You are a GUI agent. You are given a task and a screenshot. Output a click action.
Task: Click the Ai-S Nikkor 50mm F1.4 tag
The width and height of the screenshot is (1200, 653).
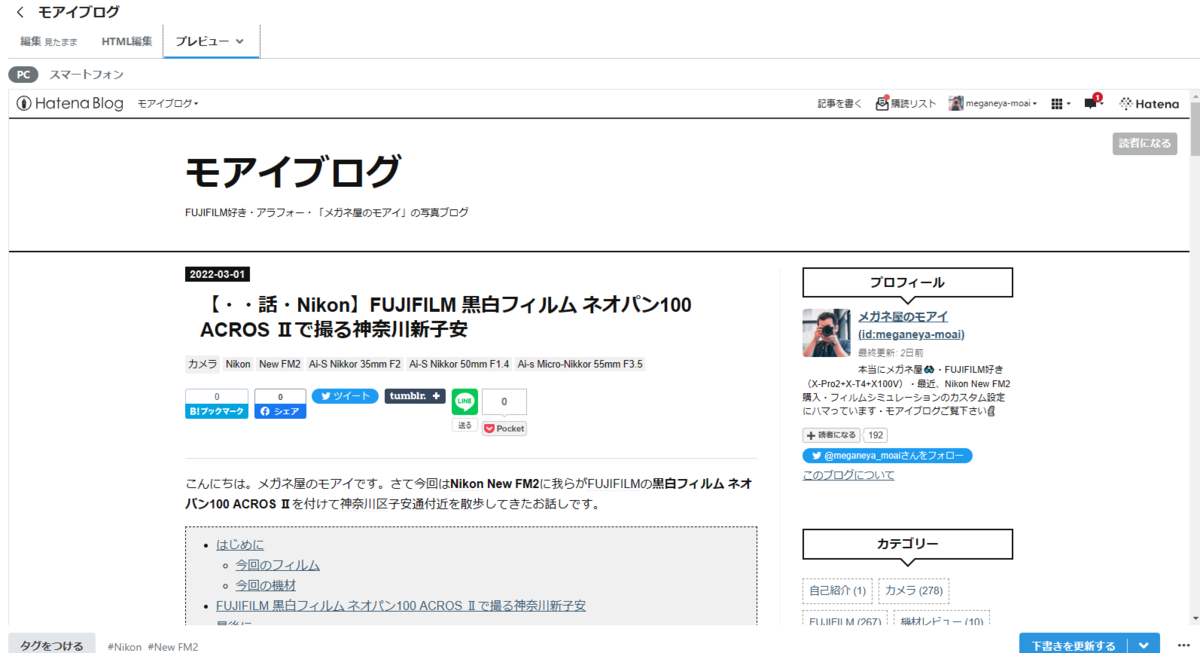click(459, 364)
